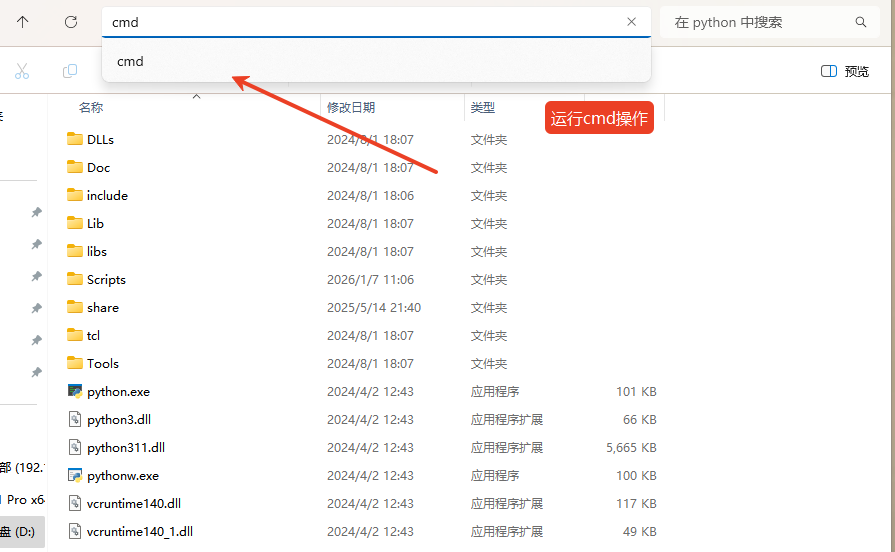Click the pythonw.exe file name
The height and width of the screenshot is (552, 895).
123,476
